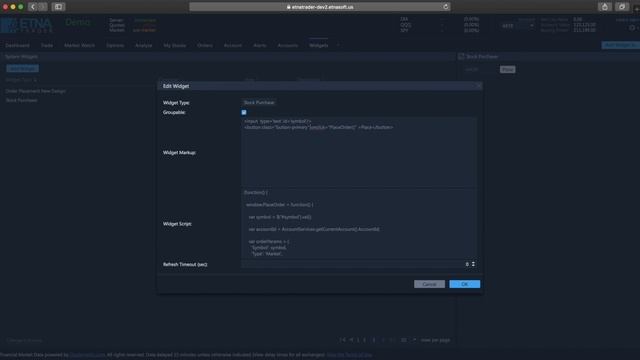Click the Widget Type field Stock Purchase
The height and width of the screenshot is (360, 640).
click(259, 102)
